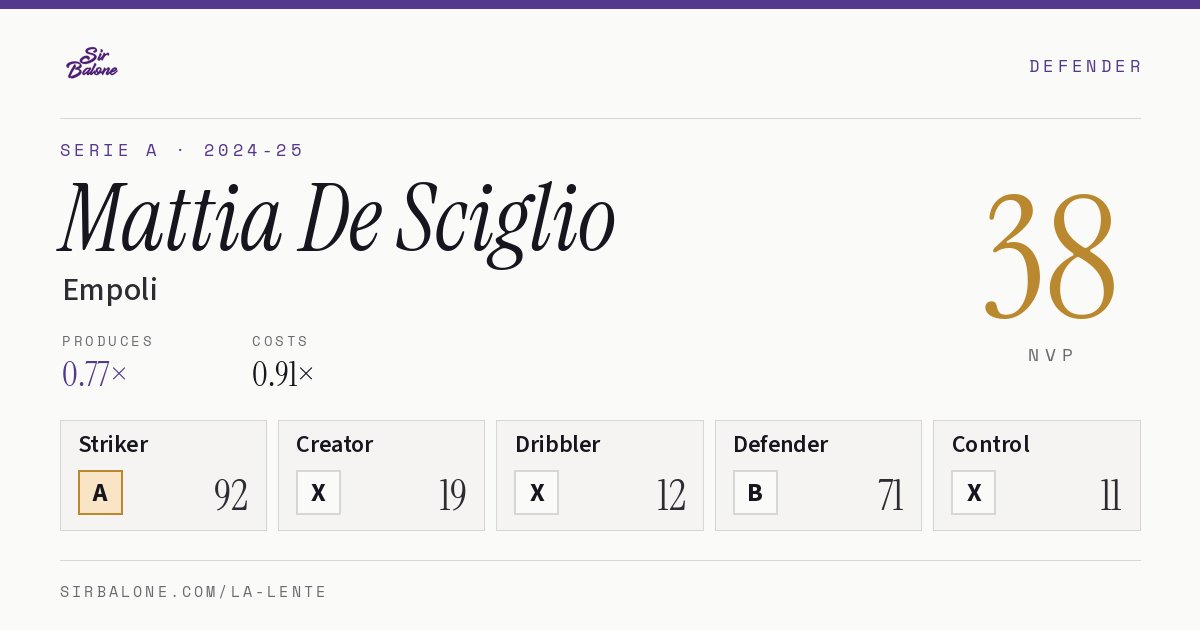The width and height of the screenshot is (1200, 630).
Task: Click the Produces 0.77× value
Action: pyautogui.click(x=95, y=374)
